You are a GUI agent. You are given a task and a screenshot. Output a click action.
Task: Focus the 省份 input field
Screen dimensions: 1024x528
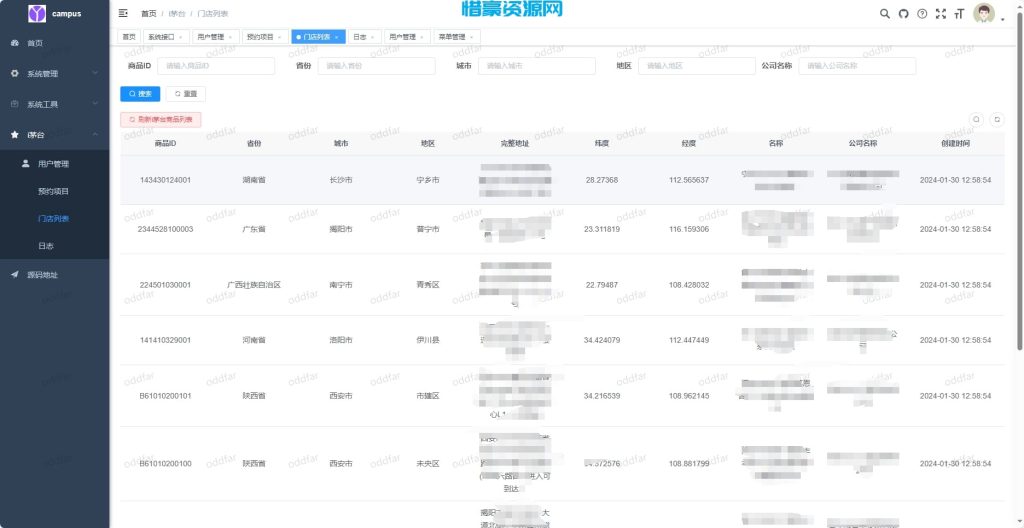376,66
